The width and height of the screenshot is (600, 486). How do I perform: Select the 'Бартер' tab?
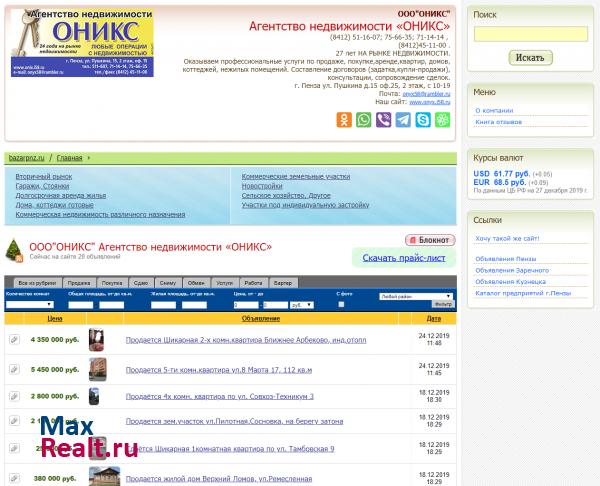tap(283, 283)
